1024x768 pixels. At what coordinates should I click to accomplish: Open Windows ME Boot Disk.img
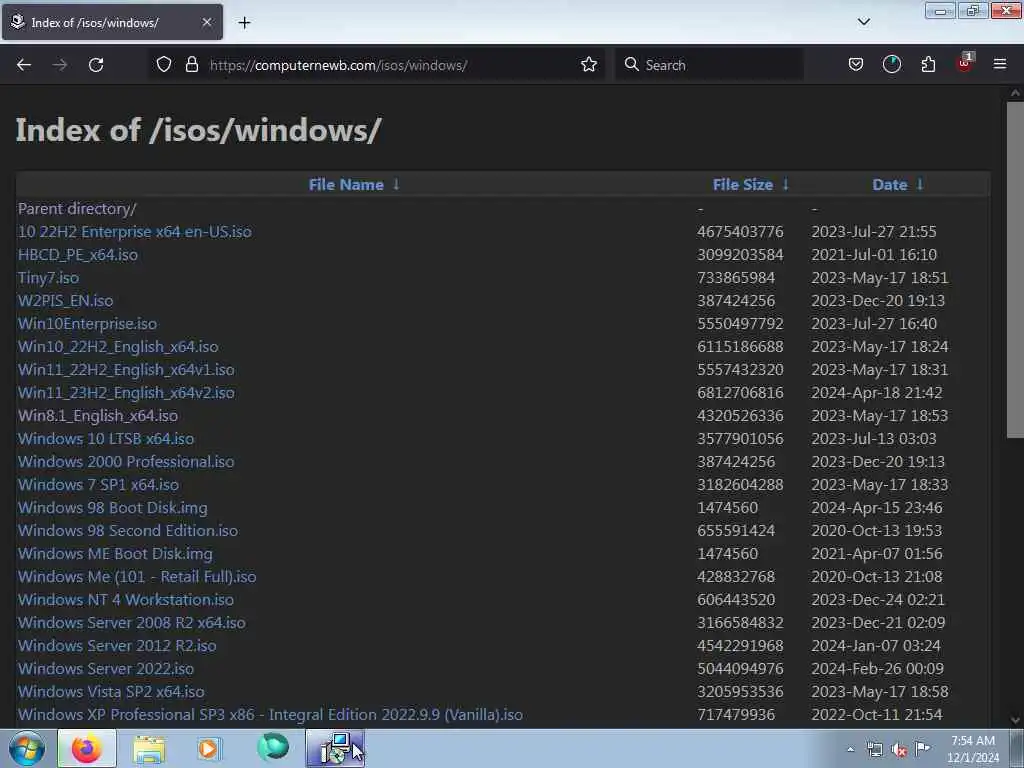[x=115, y=554]
